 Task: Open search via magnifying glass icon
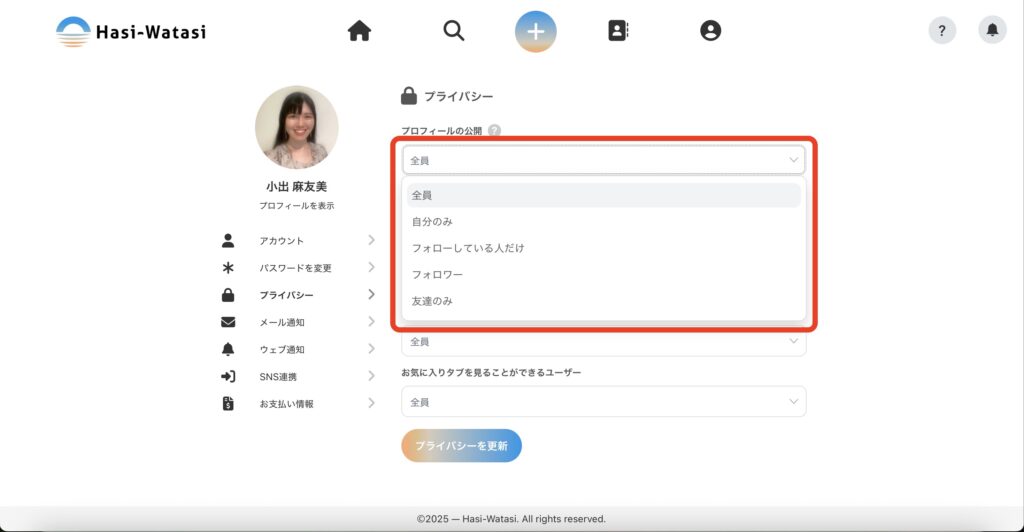(454, 31)
